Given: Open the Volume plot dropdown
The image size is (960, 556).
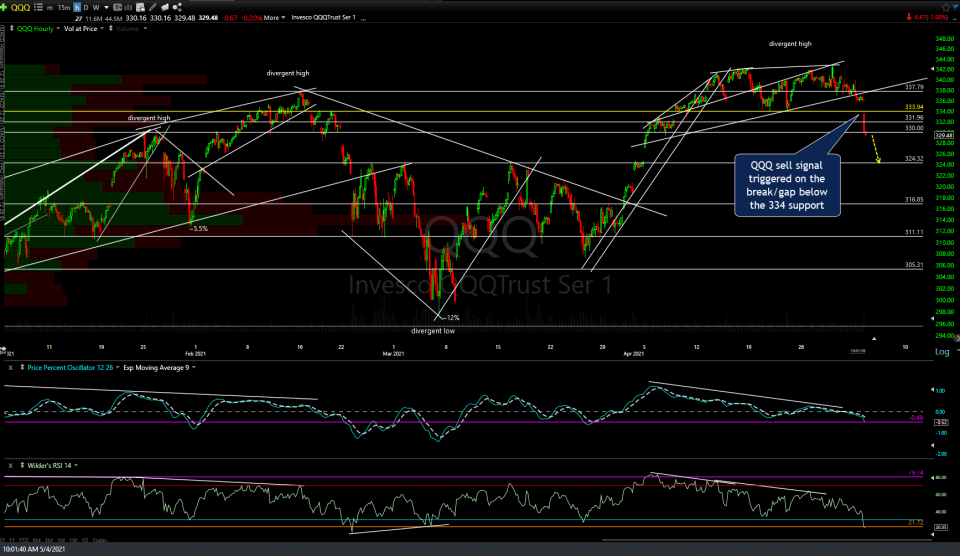Looking at the screenshot, I should [145, 28].
